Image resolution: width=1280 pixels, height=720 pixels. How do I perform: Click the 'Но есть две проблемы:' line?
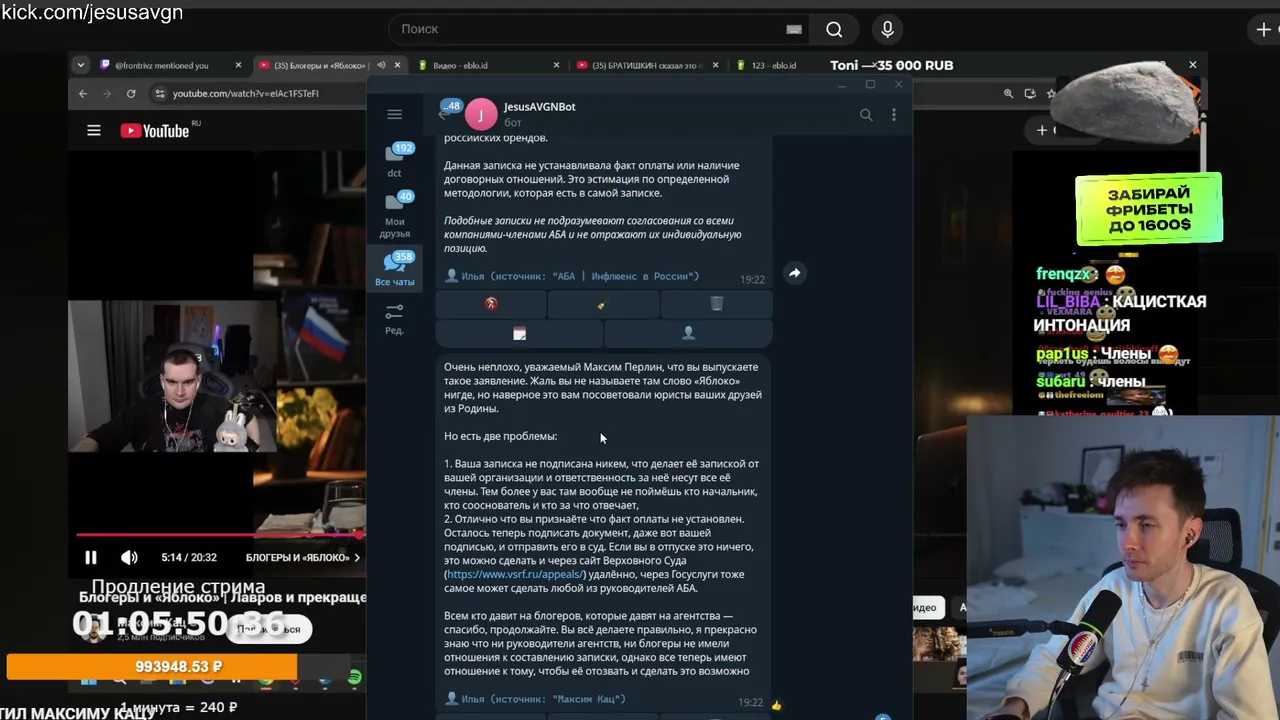[500, 436]
